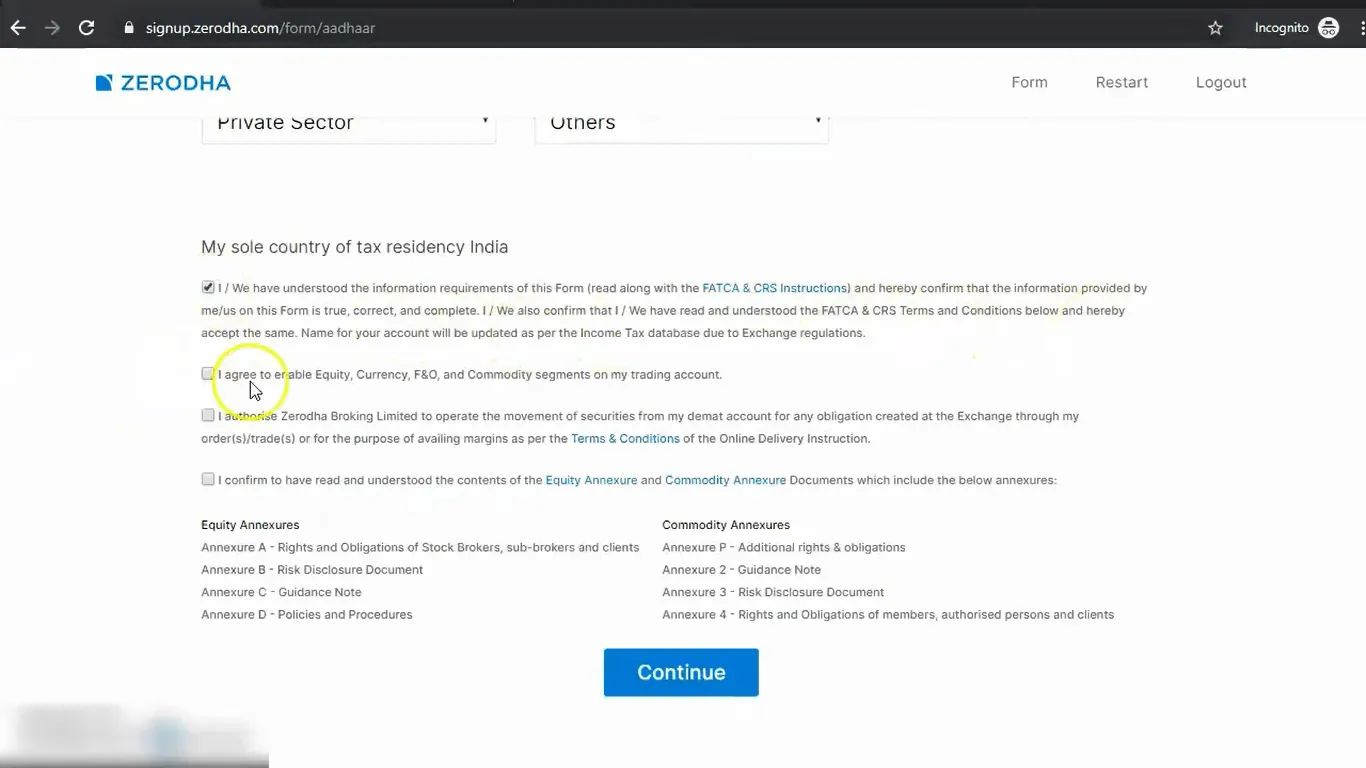Check the authorise Zerodha Broking Limited checkbox
1366x768 pixels.
point(208,415)
